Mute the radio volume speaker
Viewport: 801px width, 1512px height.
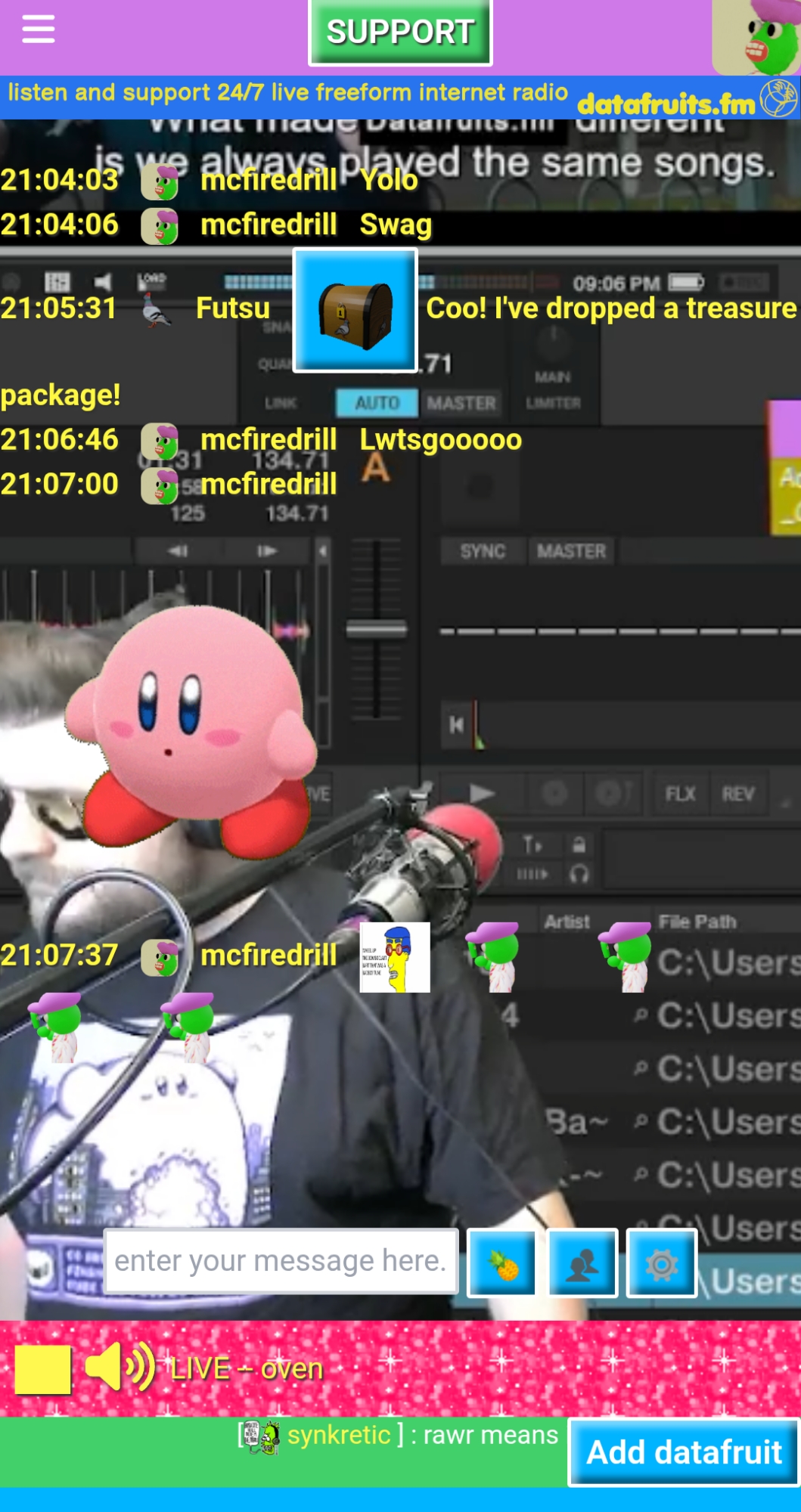pos(120,1368)
